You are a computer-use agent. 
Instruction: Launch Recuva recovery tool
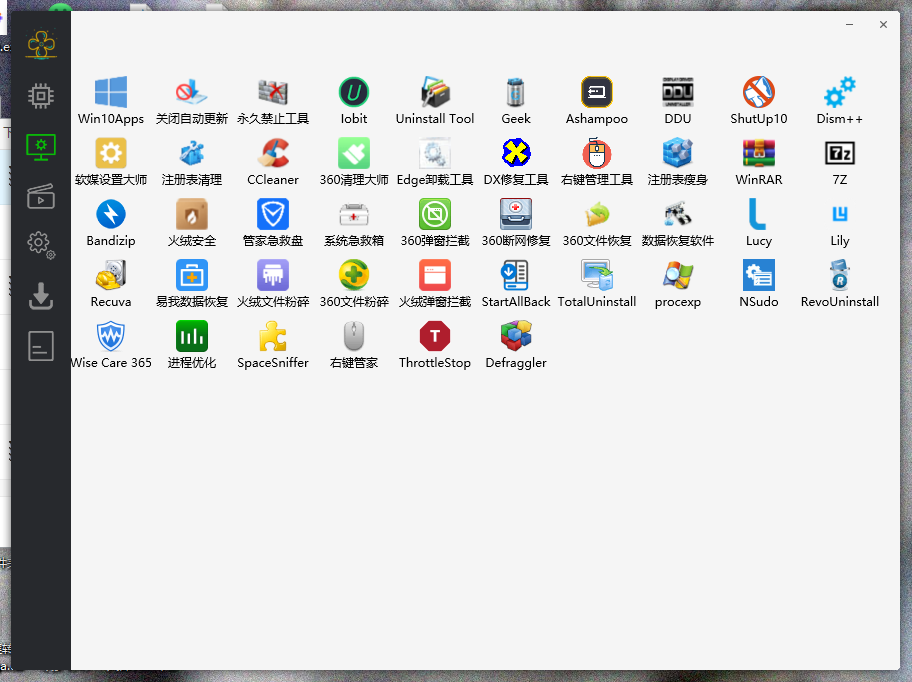(111, 276)
